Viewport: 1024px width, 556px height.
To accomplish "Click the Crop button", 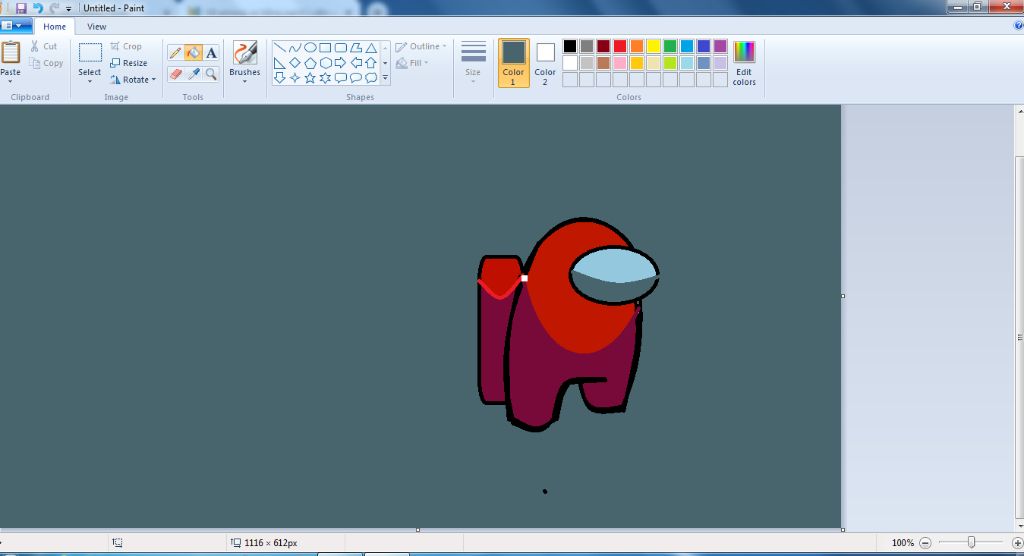I will coord(126,46).
